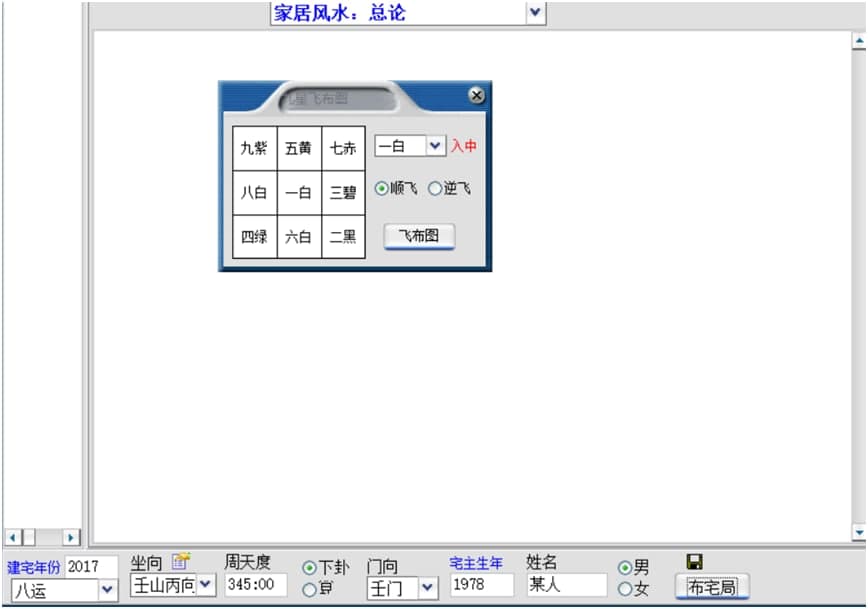The width and height of the screenshot is (868, 609).
Task: Click the 八白 grid cell
Action: point(255,193)
